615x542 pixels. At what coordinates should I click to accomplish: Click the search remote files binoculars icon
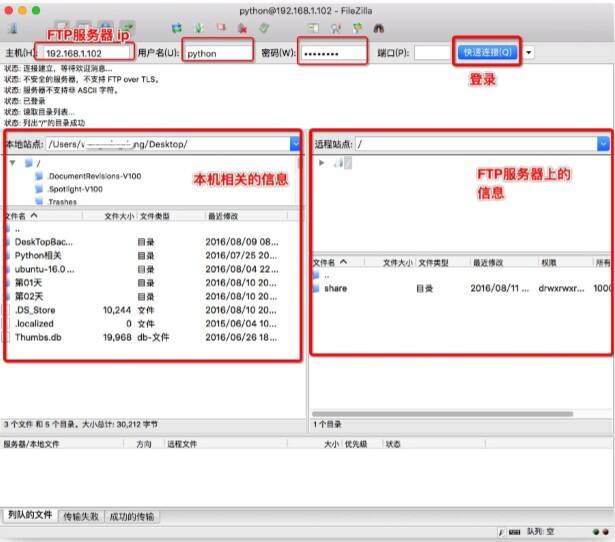pos(380,29)
